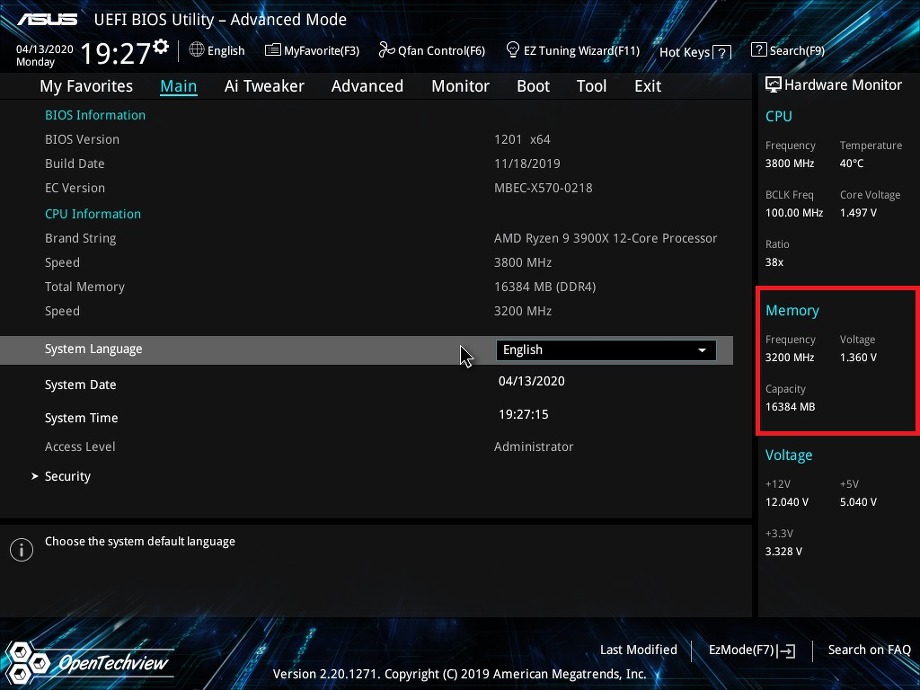This screenshot has width=920, height=690.
Task: Click the Brand String label
Action: point(80,238)
